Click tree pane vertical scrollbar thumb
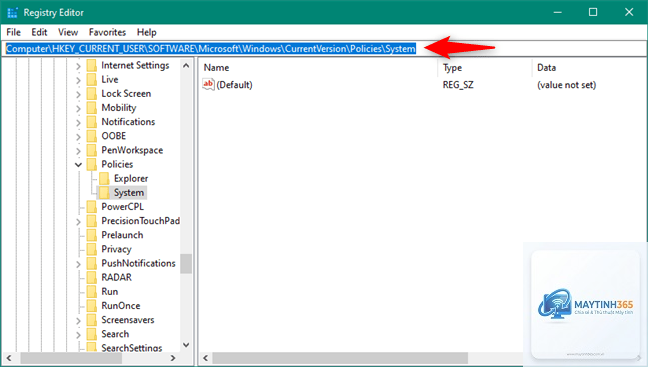Screen dimensions: 648x367 (186, 263)
